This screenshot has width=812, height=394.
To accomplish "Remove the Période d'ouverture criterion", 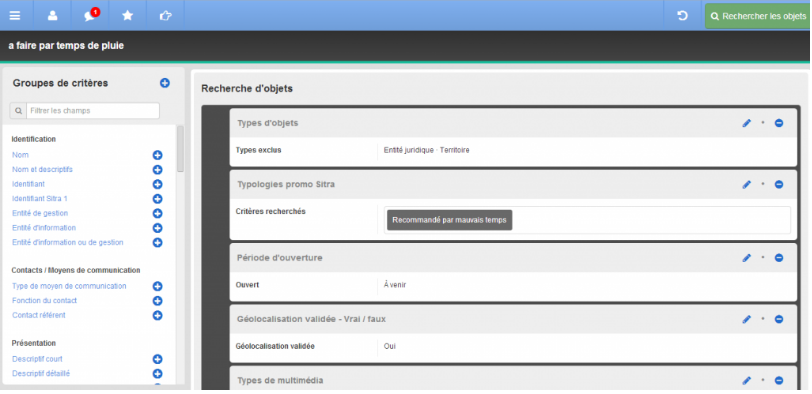I will click(779, 258).
